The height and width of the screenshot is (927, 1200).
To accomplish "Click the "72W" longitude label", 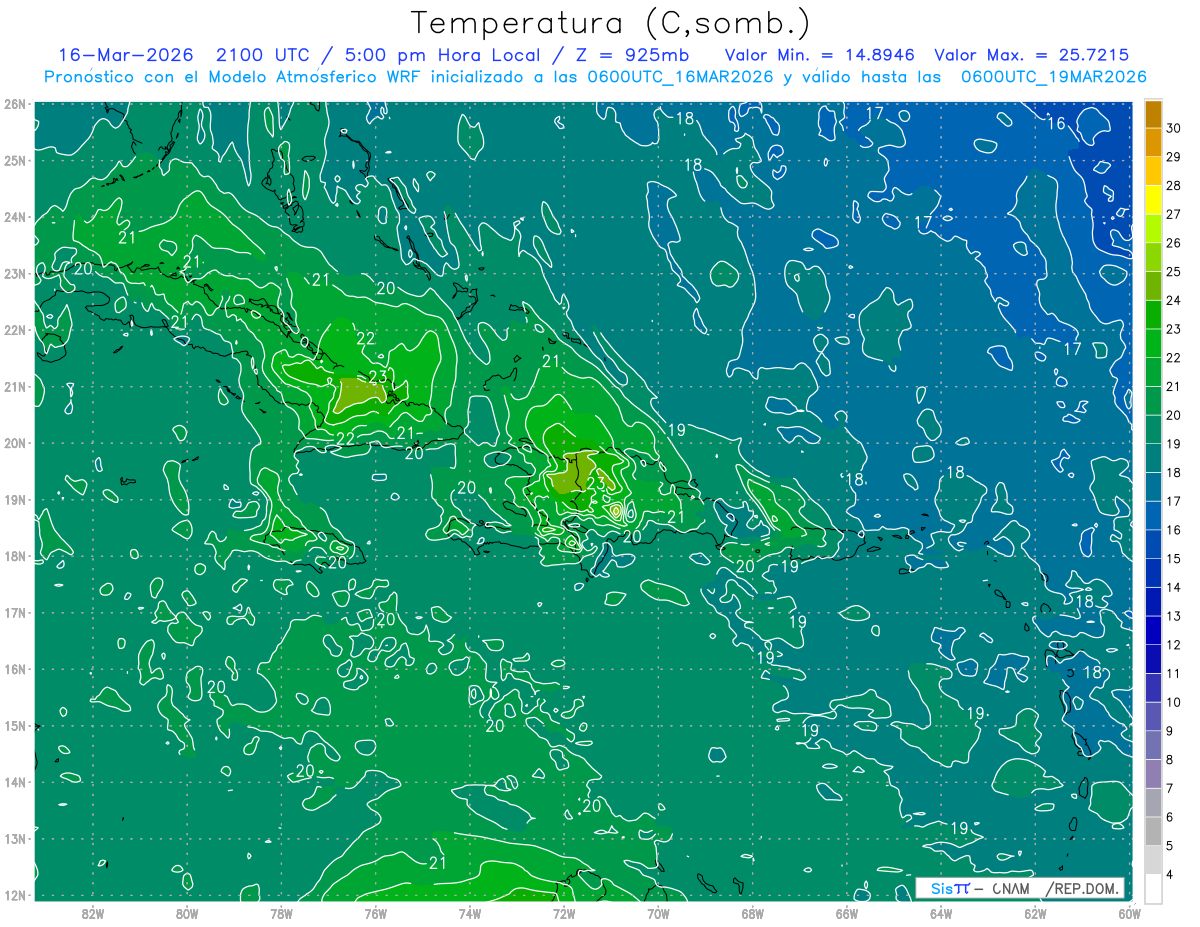I will click(564, 913).
